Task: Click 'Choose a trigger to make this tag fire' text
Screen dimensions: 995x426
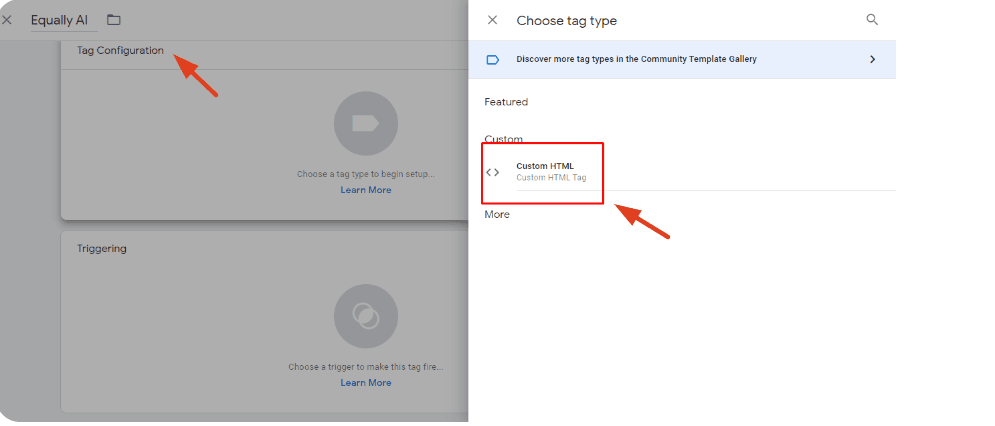Action: click(x=365, y=367)
